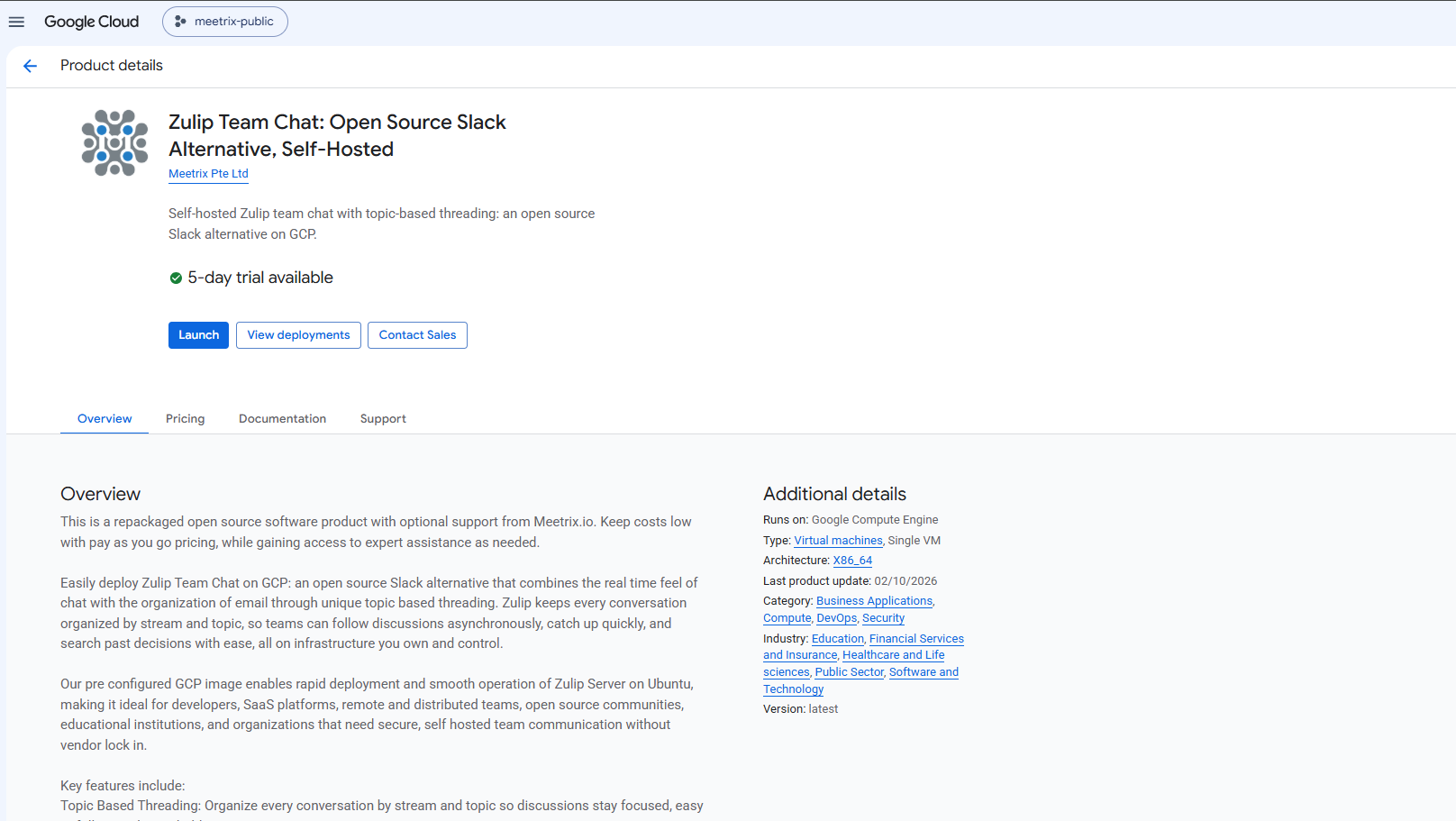
Task: Click the Version: latest text
Action: pos(800,709)
